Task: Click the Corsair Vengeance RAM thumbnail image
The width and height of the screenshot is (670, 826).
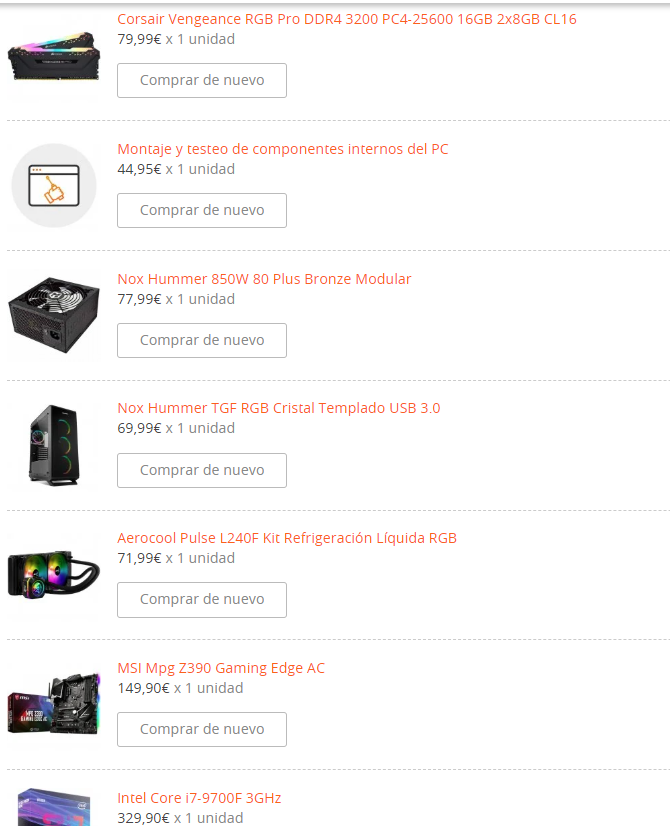Action: (54, 56)
